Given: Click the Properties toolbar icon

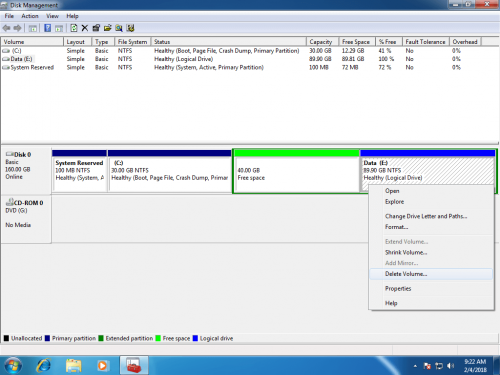Looking at the screenshot, I should (x=96, y=28).
